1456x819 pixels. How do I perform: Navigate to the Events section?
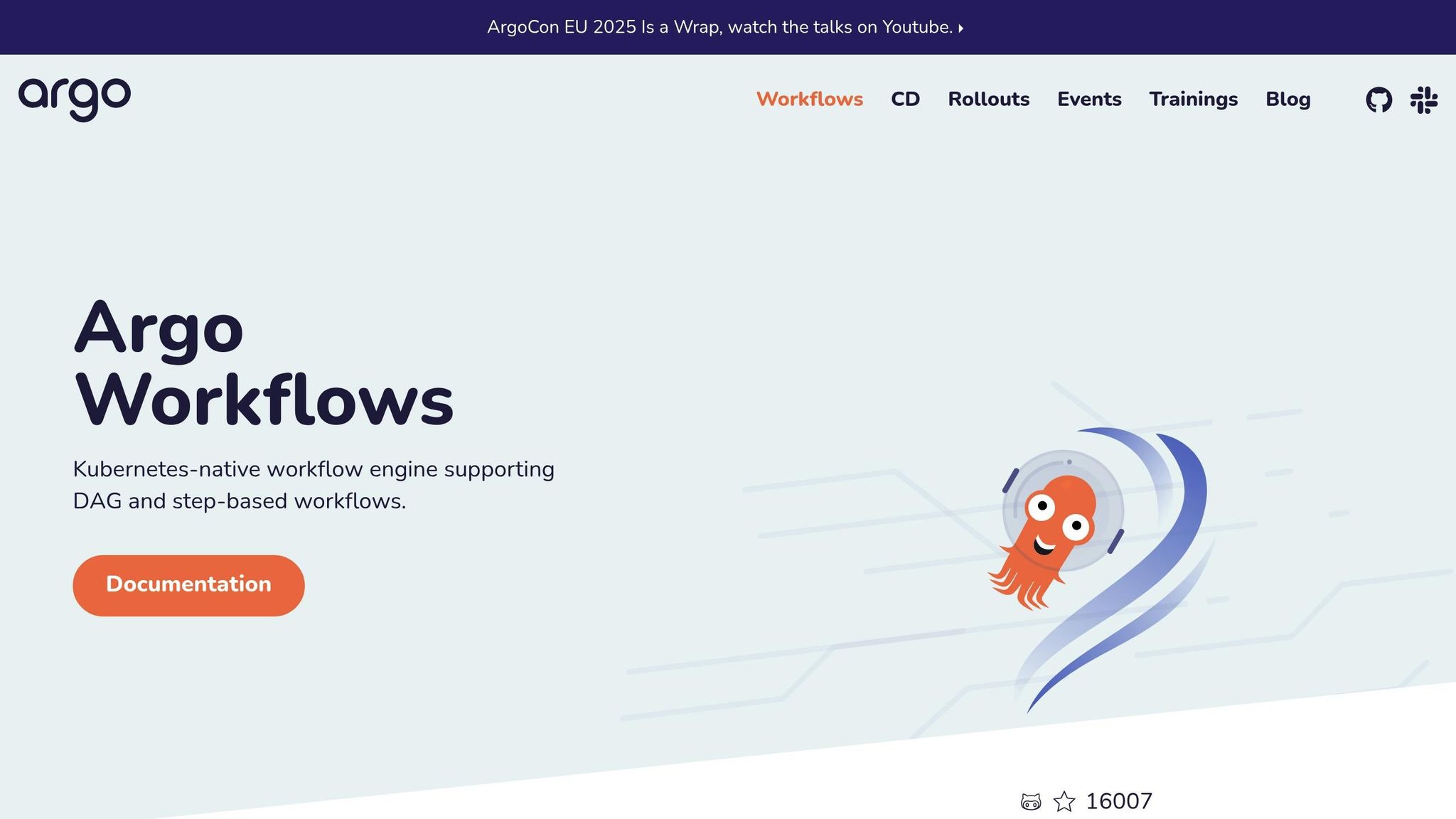[1089, 100]
